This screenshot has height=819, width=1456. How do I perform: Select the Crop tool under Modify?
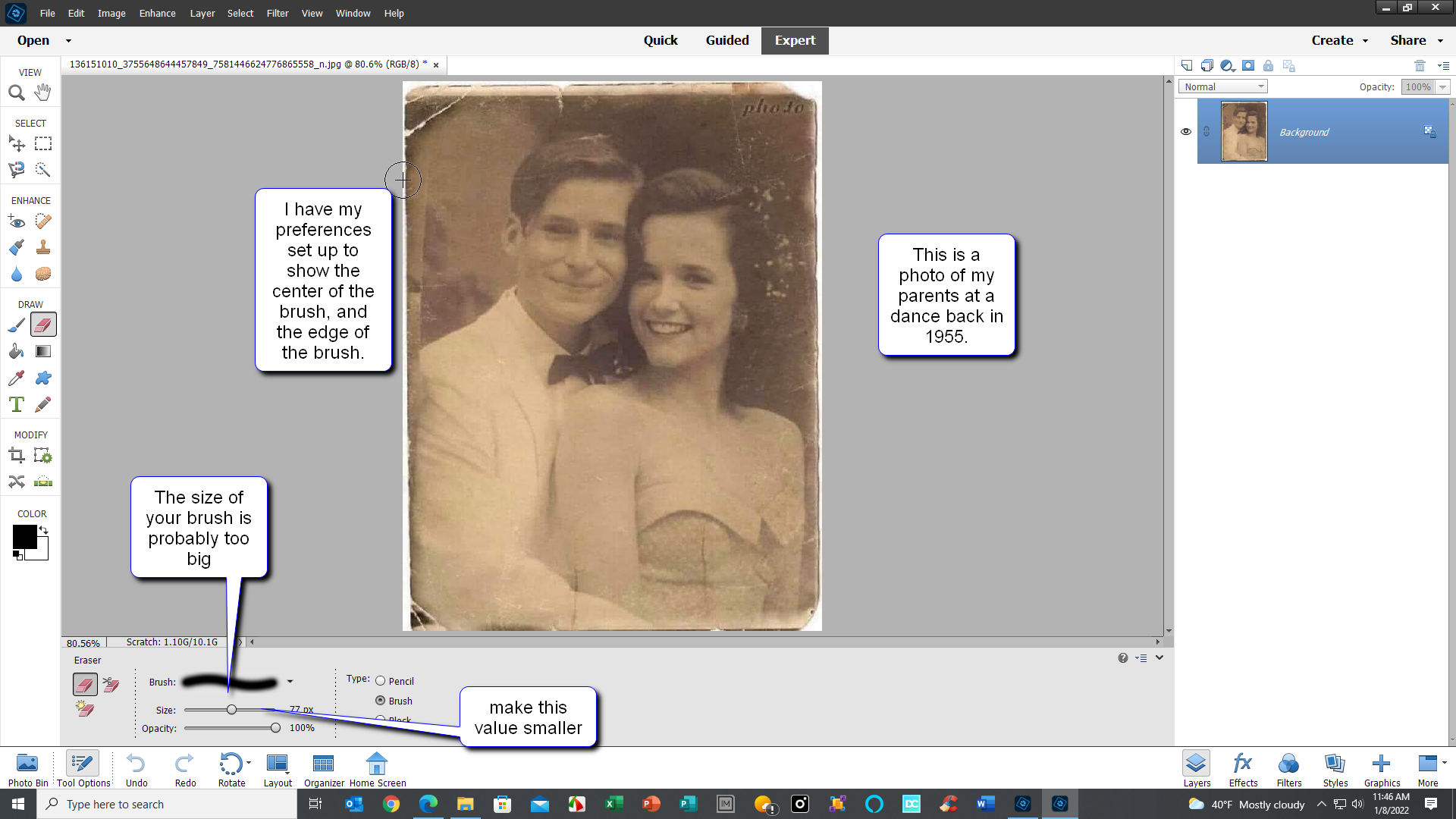point(17,455)
